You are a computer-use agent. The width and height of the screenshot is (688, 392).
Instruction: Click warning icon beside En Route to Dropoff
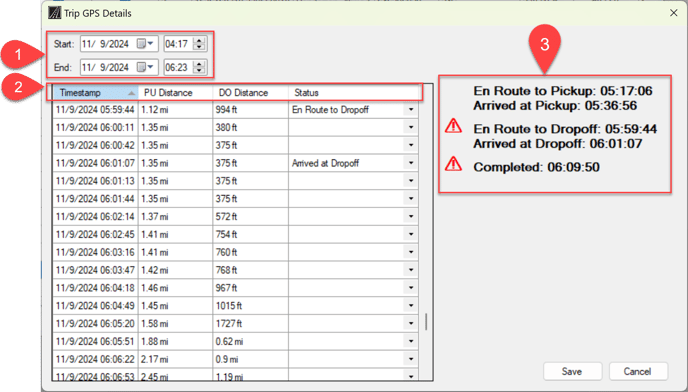pyautogui.click(x=453, y=126)
